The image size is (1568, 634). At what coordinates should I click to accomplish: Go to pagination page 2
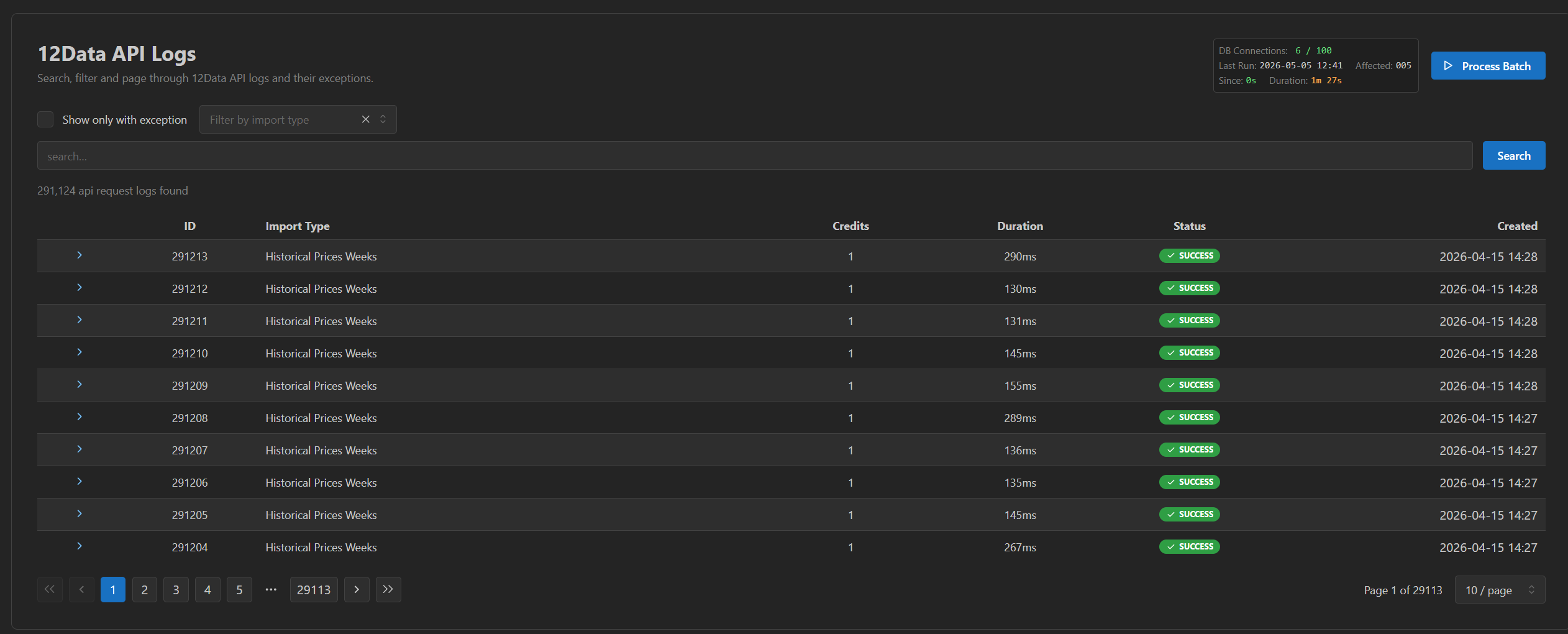point(145,590)
